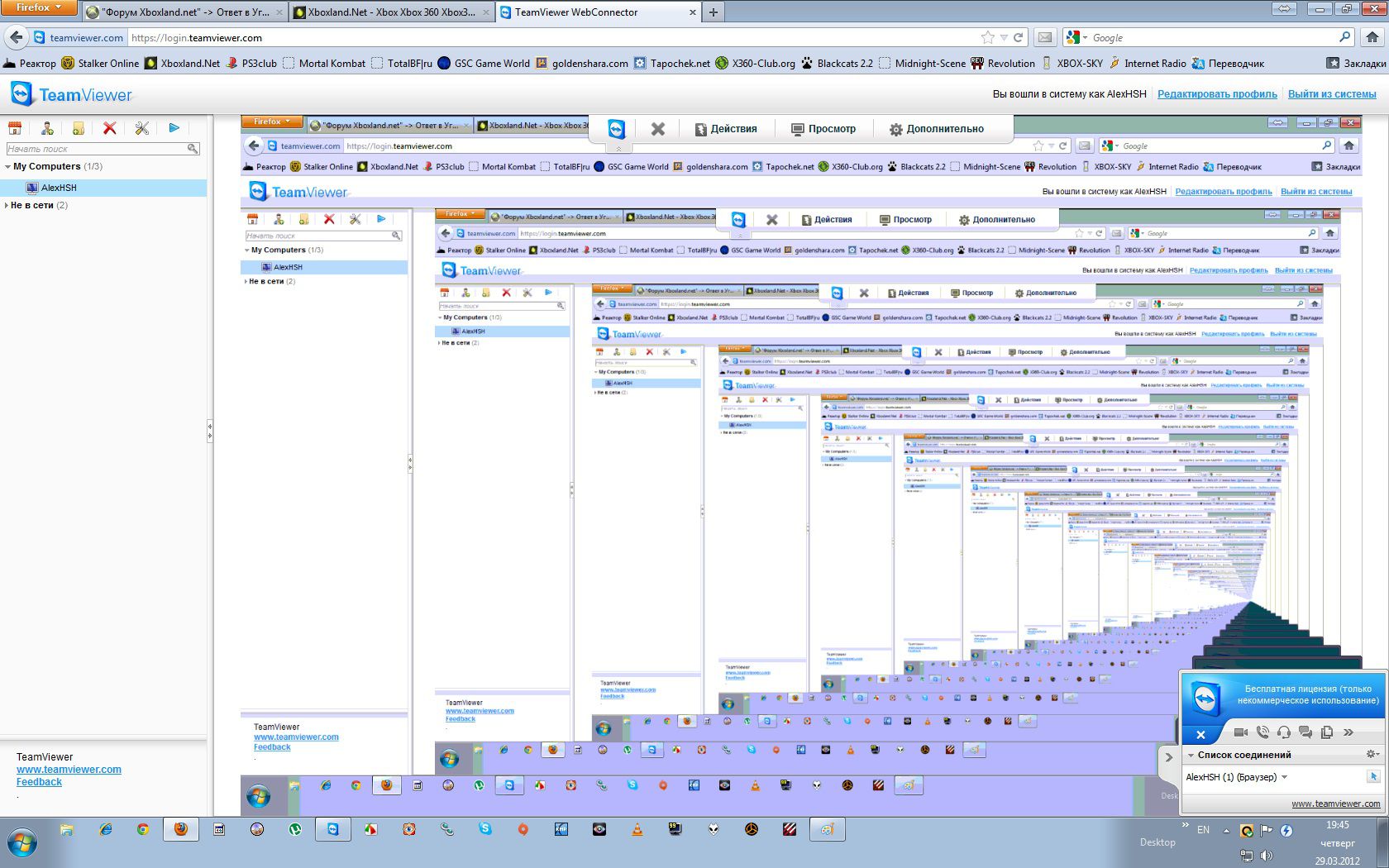
Task: Open Просмотр menu on largest session toolbar
Action: 823,129
